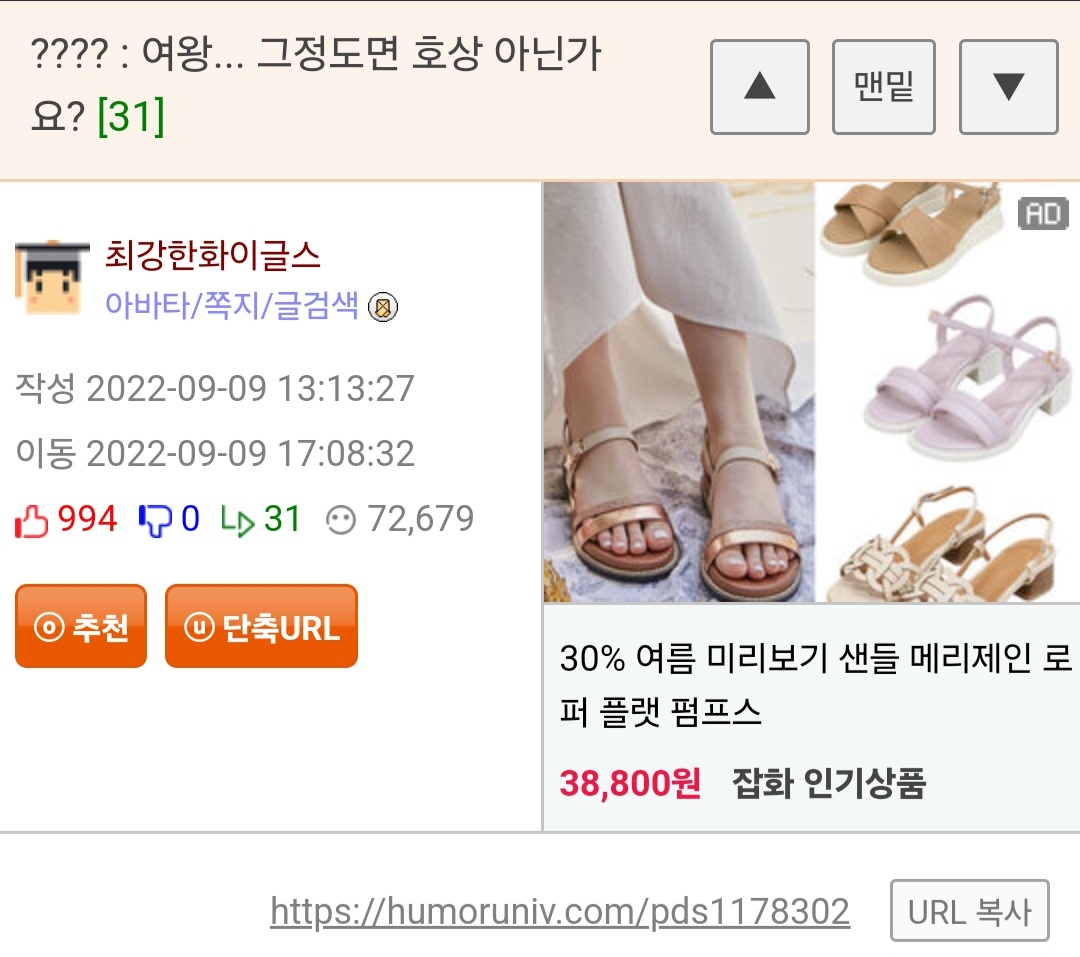Viewport: 1080px width, 957px height.
Task: Open the author's pixel avatar with graduation cap
Action: pos(52,278)
